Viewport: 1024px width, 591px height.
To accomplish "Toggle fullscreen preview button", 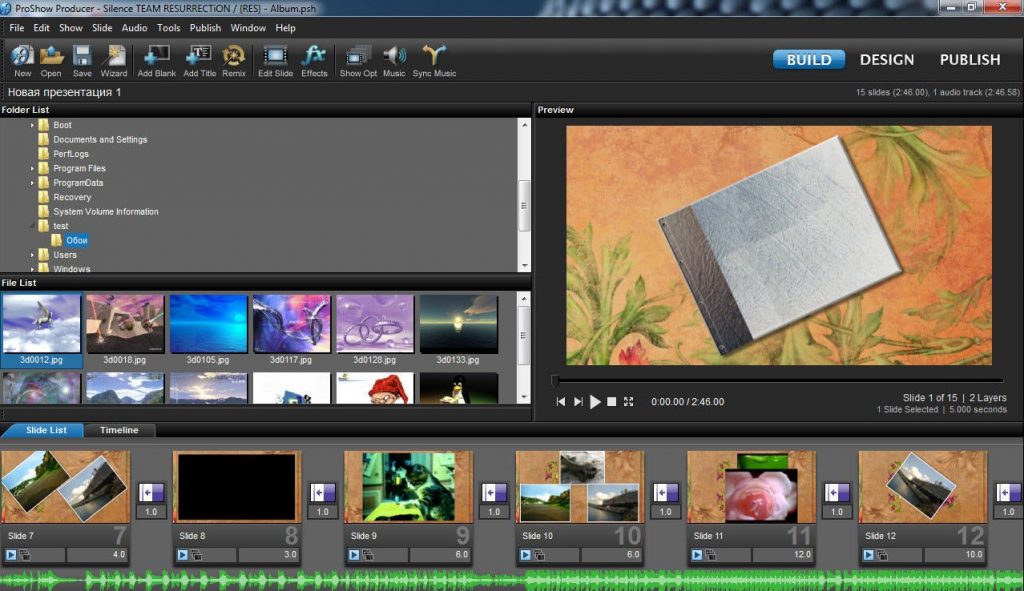I will tap(628, 402).
